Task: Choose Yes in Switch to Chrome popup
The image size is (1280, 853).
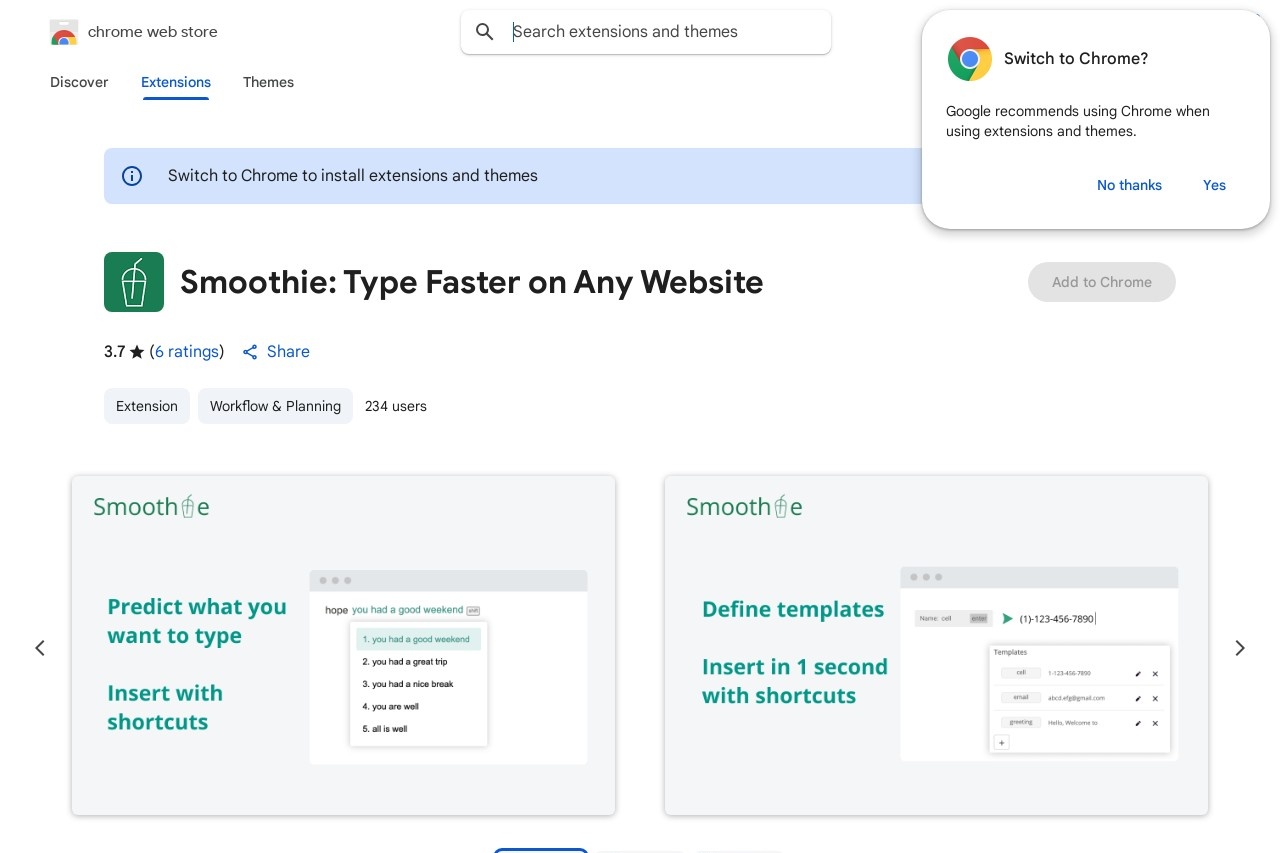Action: click(1214, 185)
